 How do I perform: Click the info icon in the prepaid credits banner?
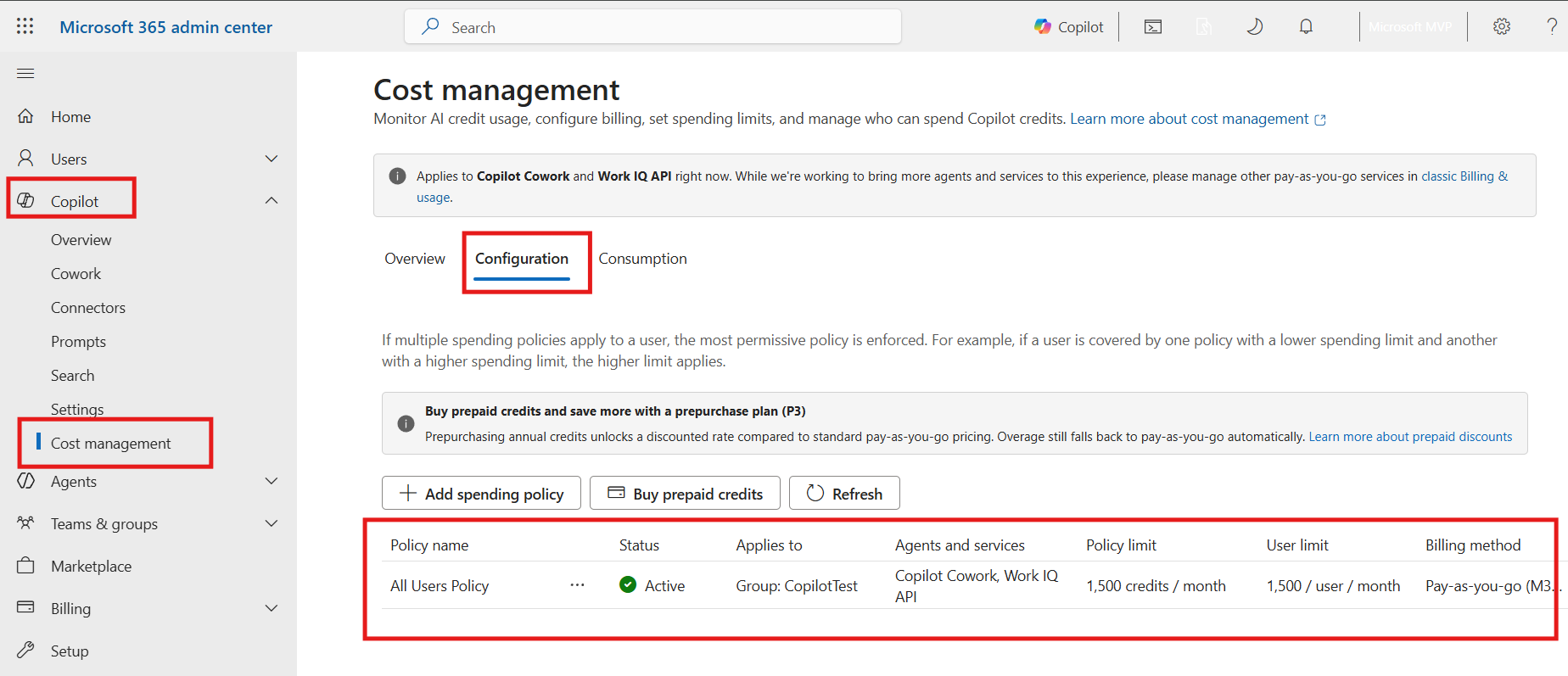(x=406, y=423)
